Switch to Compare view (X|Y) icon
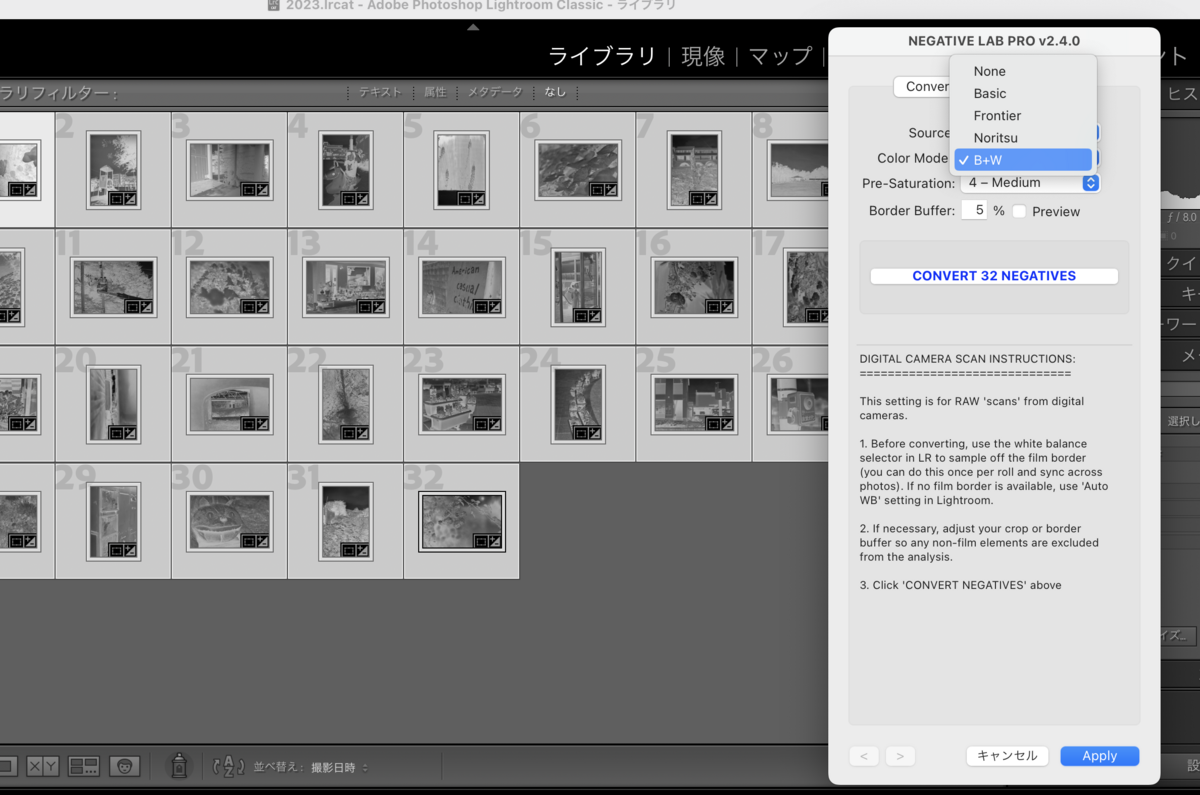 (43, 767)
